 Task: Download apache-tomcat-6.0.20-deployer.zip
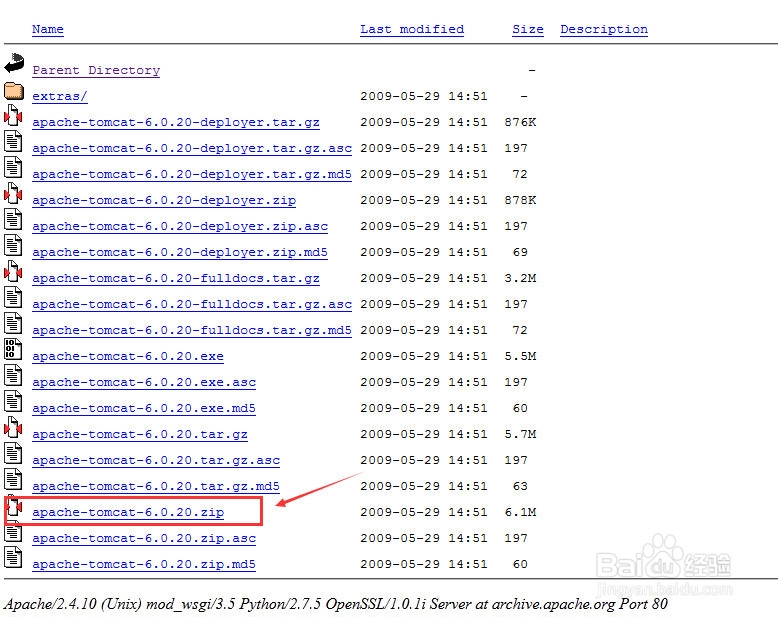pyautogui.click(x=164, y=200)
